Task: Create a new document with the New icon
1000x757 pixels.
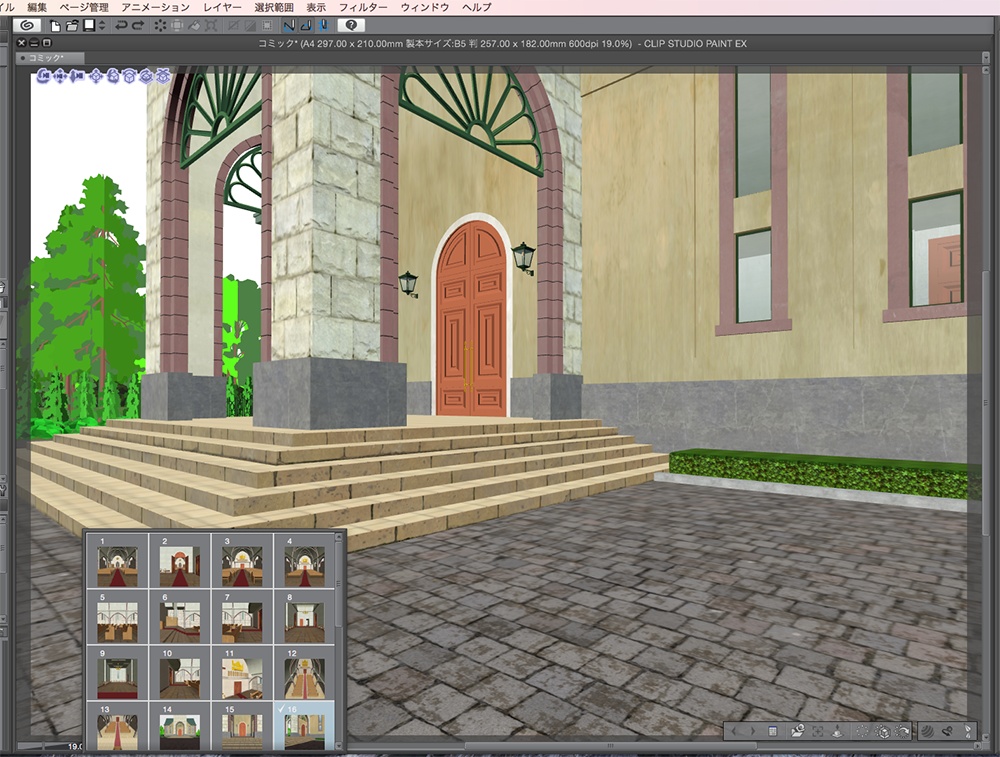Action: click(55, 26)
